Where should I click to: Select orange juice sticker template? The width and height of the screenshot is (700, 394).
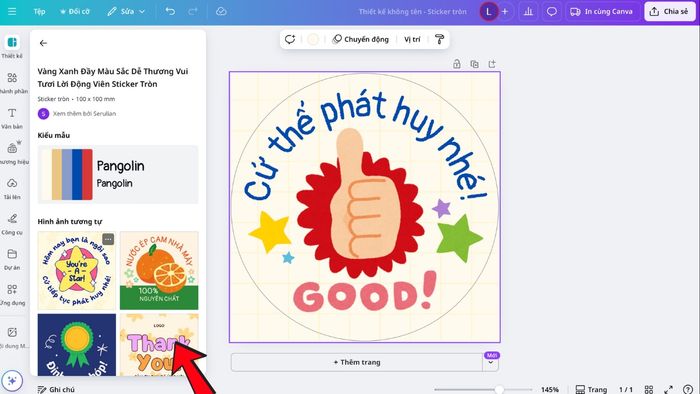[159, 270]
